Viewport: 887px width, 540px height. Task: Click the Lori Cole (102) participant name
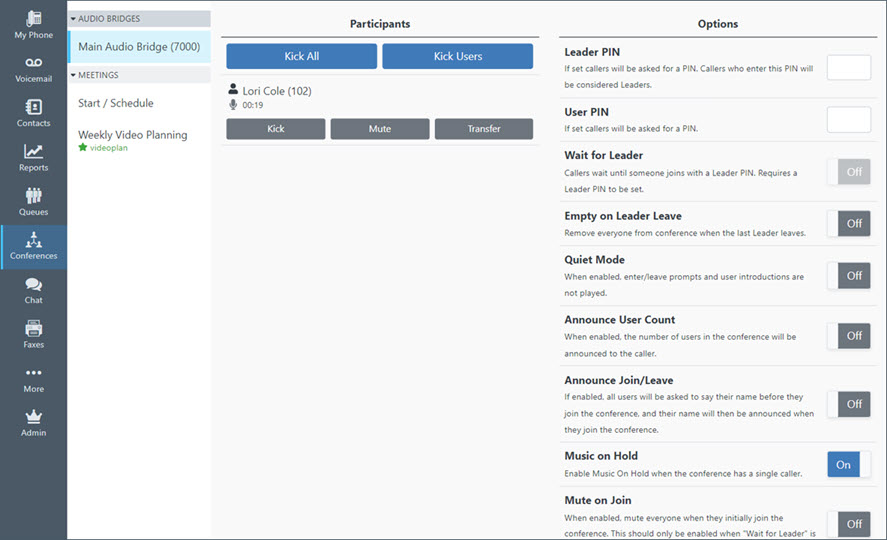(x=277, y=91)
